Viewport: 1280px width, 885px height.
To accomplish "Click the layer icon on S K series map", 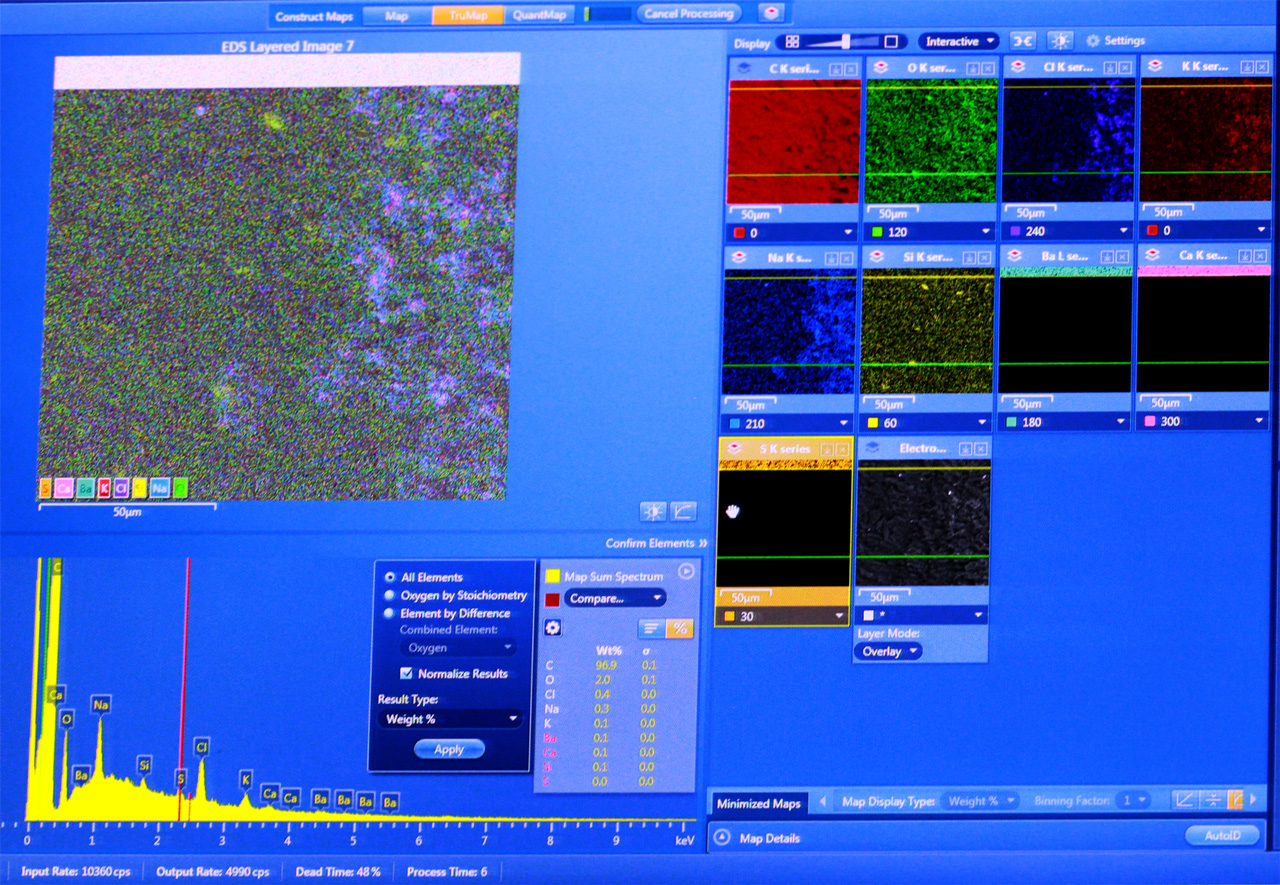I will (x=735, y=449).
